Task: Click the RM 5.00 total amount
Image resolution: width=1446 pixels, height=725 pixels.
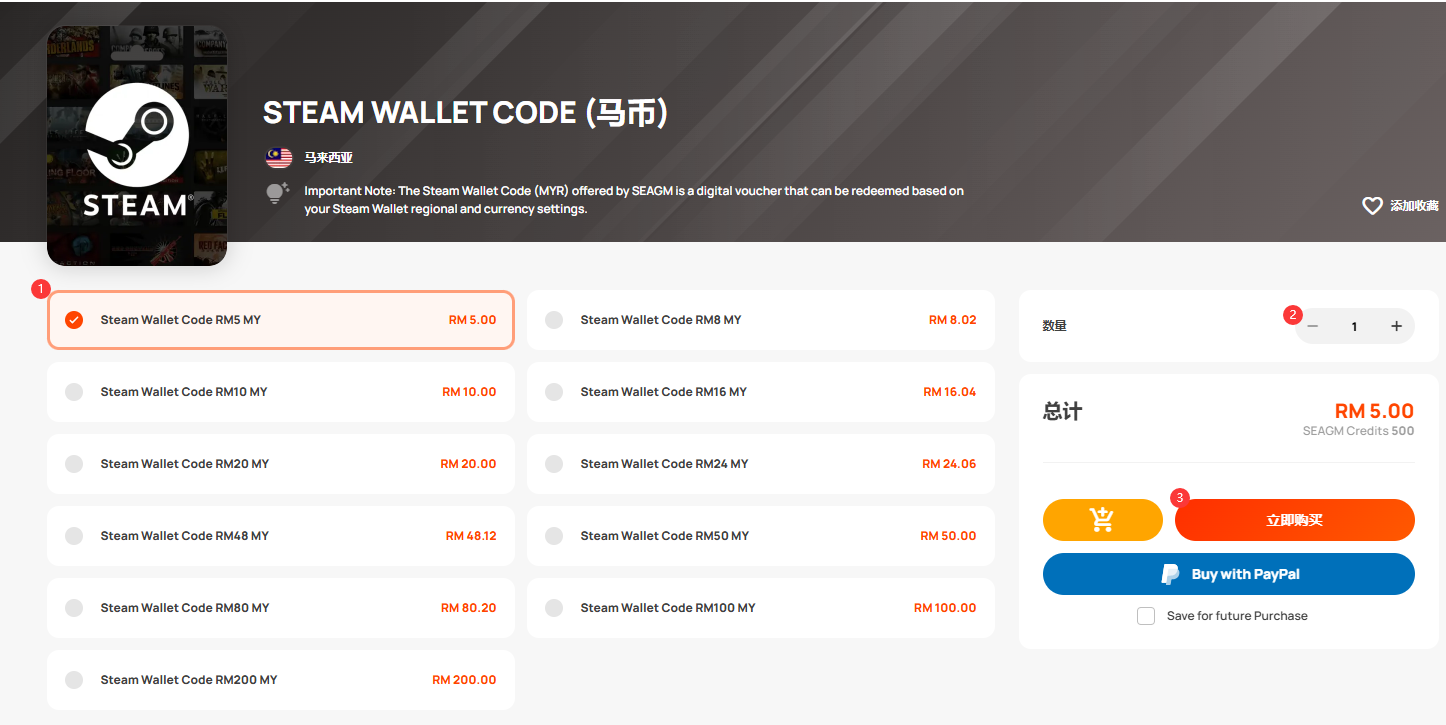Action: (1374, 411)
